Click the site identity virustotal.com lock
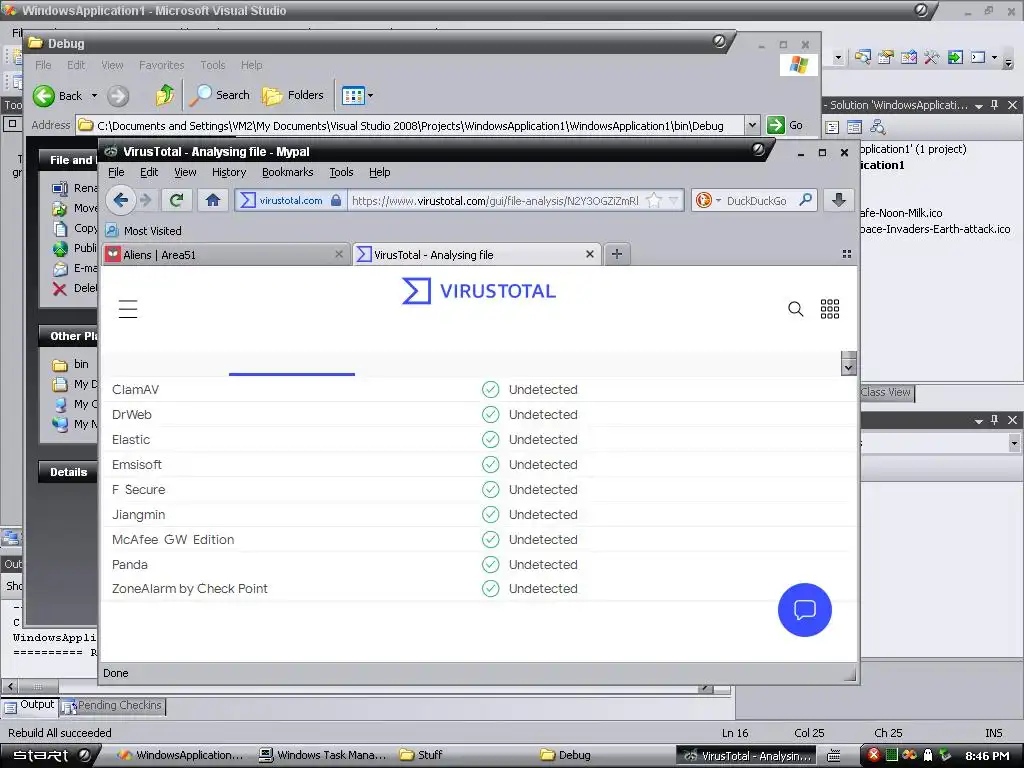Image resolution: width=1024 pixels, height=768 pixels. pos(291,200)
